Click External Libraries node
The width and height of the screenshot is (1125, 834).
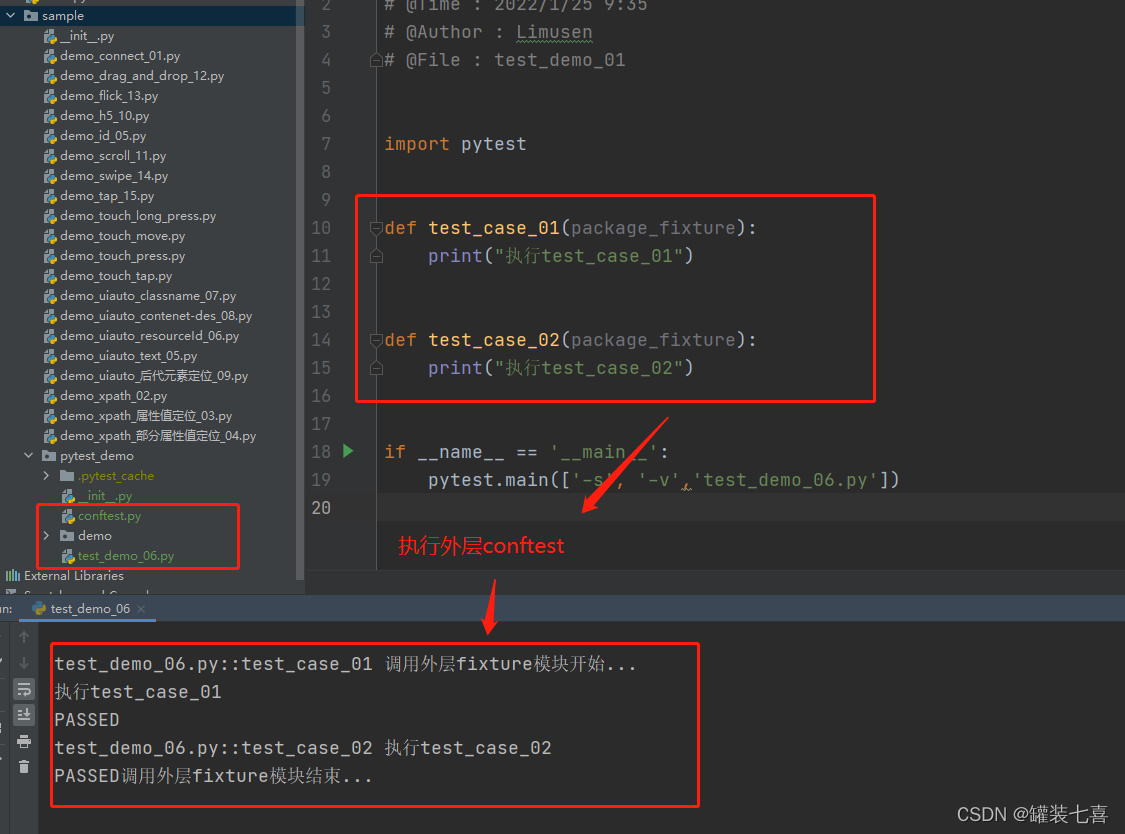pyautogui.click(x=73, y=576)
